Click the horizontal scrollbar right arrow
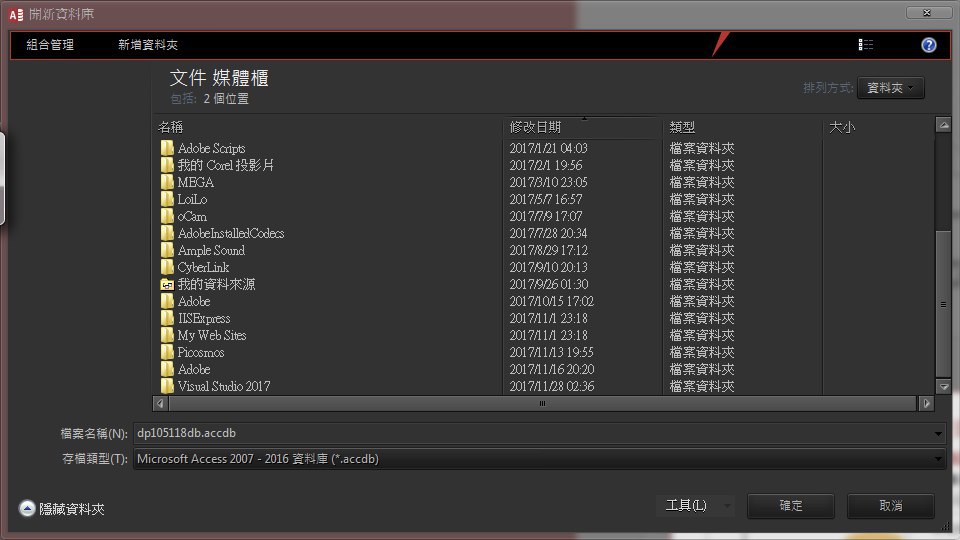Viewport: 960px width, 540px height. (927, 404)
